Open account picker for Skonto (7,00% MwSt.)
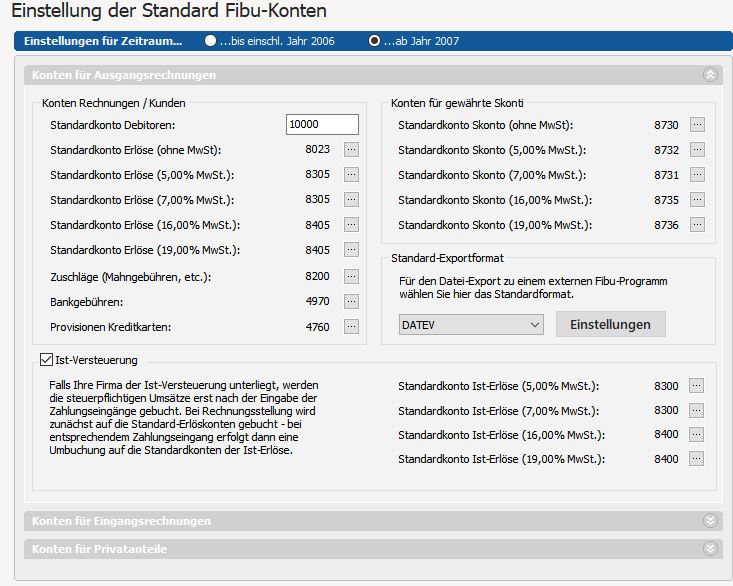This screenshot has width=733, height=586. [697, 175]
